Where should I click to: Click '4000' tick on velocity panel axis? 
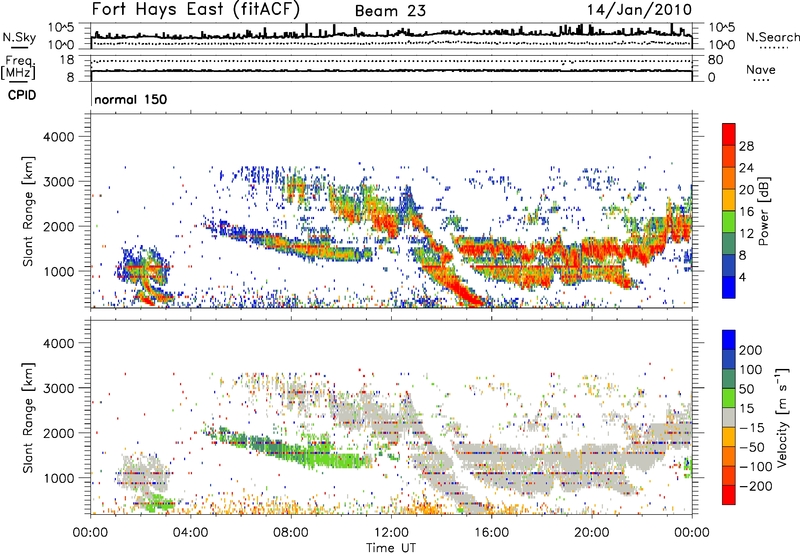[x=59, y=343]
